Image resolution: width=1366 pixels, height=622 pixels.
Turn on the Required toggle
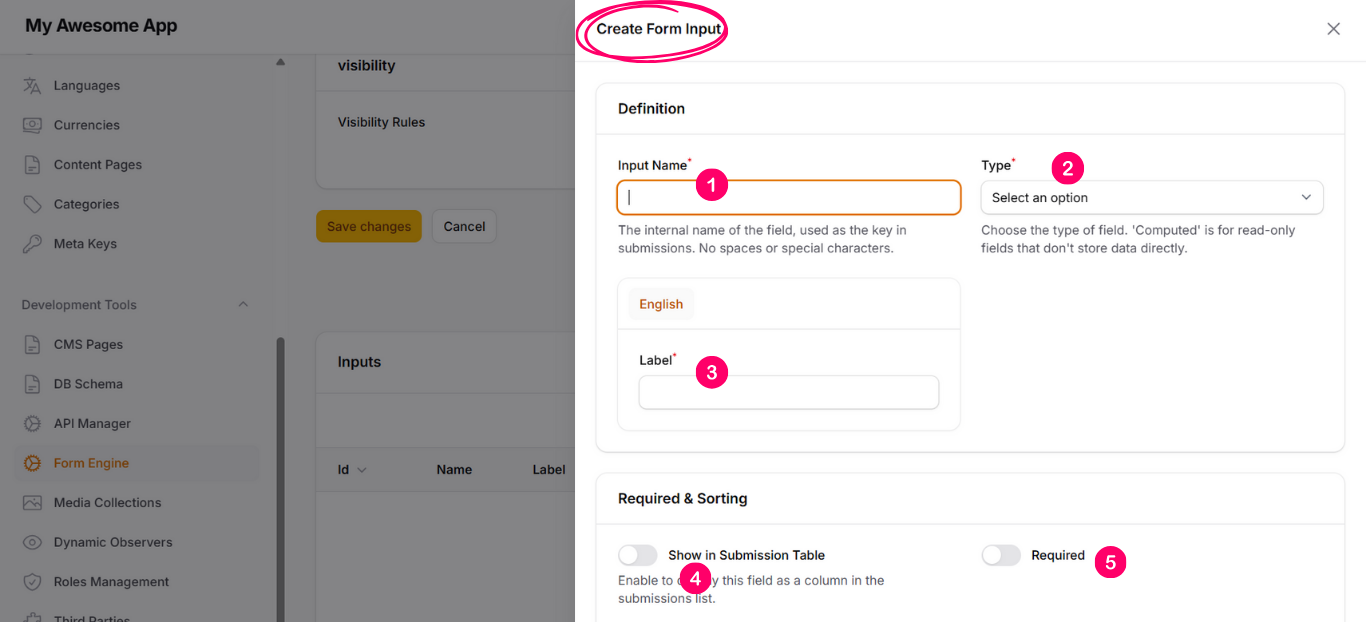click(x=1001, y=555)
